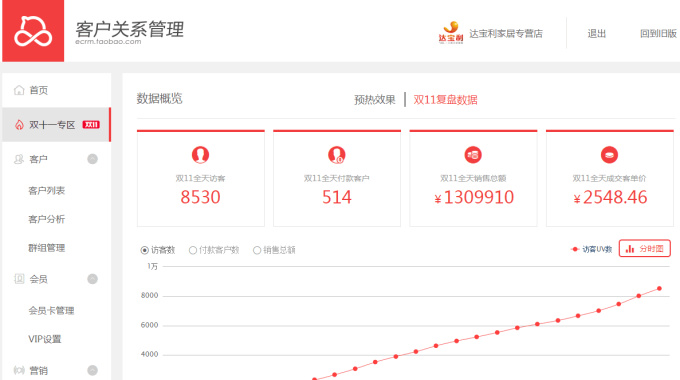
Task: Click the 数据概览 heading
Action: pyautogui.click(x=159, y=98)
